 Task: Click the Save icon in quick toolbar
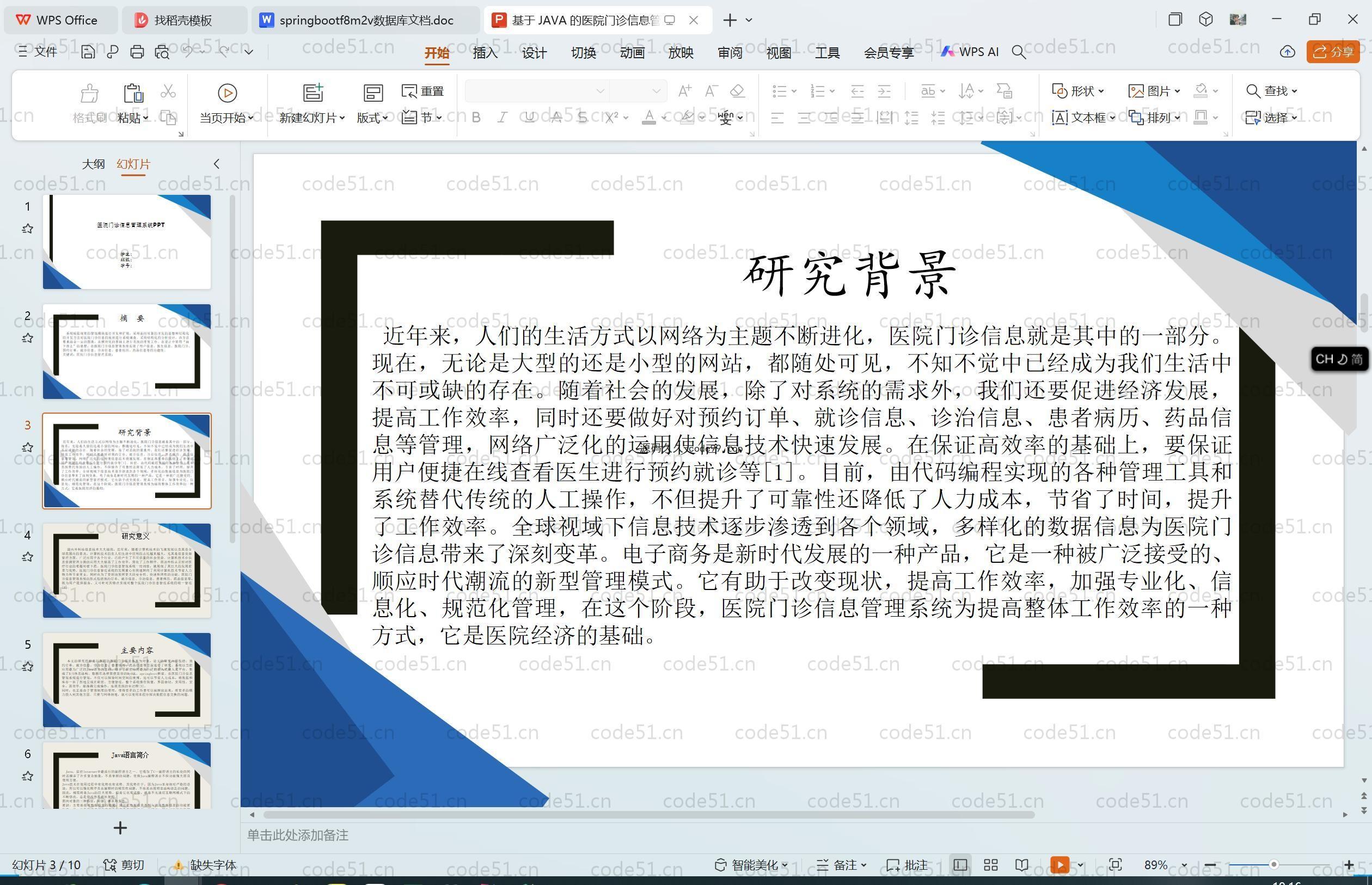click(x=88, y=52)
